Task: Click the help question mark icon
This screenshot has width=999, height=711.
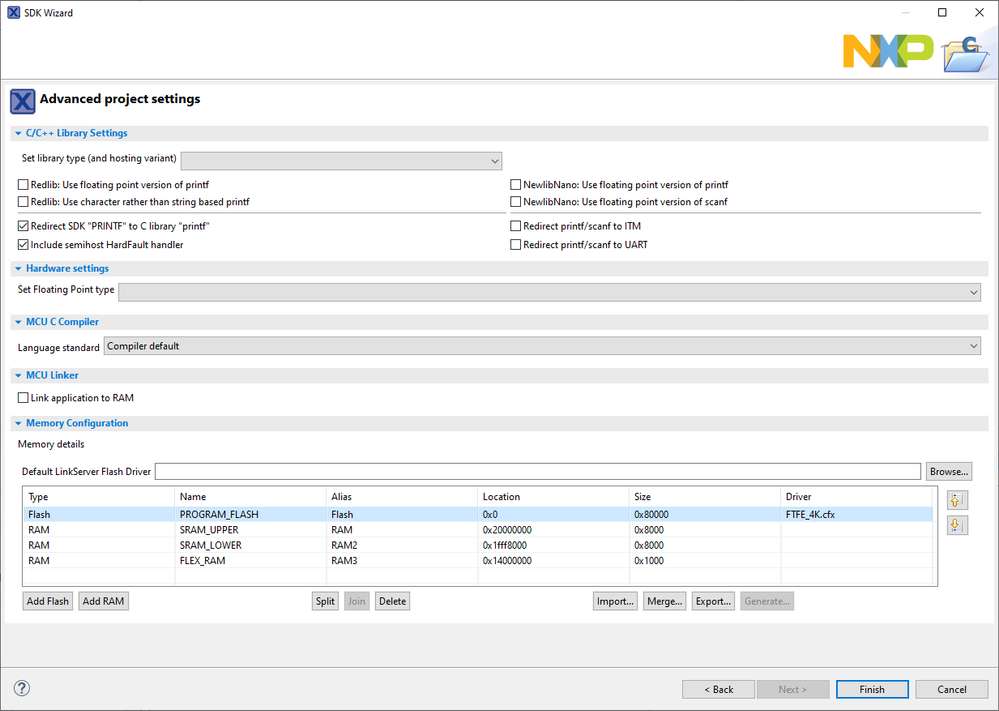Action: coord(22,688)
